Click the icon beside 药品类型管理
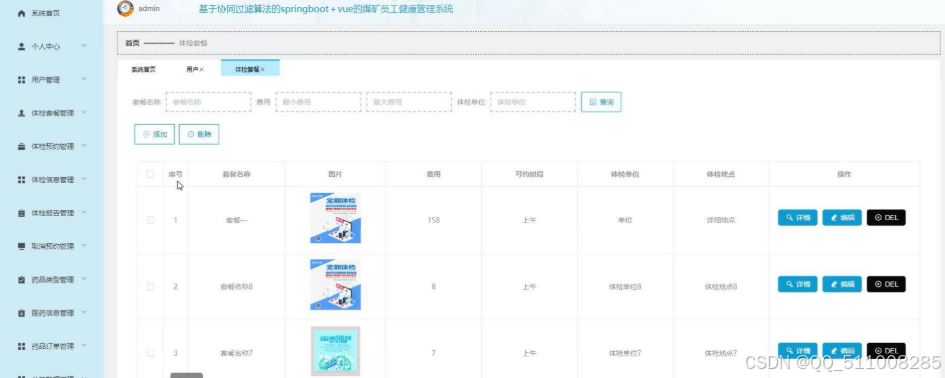 click(22, 280)
